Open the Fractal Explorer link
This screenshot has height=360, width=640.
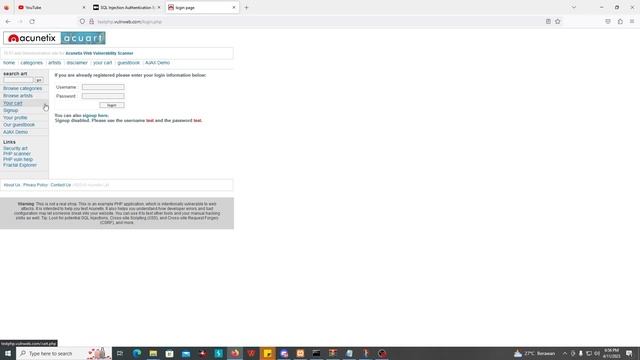pyautogui.click(x=20, y=165)
